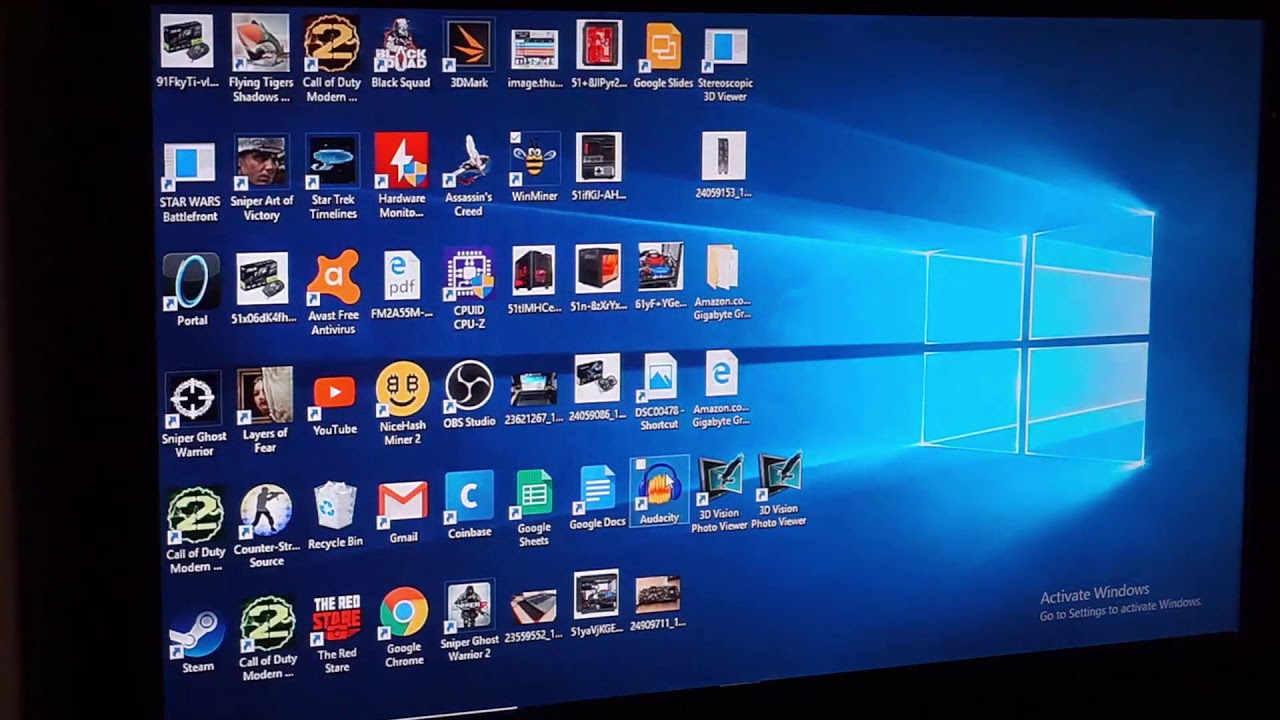The width and height of the screenshot is (1280, 720).
Task: Launch Assassin's Creed desktop shortcut
Action: click(468, 175)
